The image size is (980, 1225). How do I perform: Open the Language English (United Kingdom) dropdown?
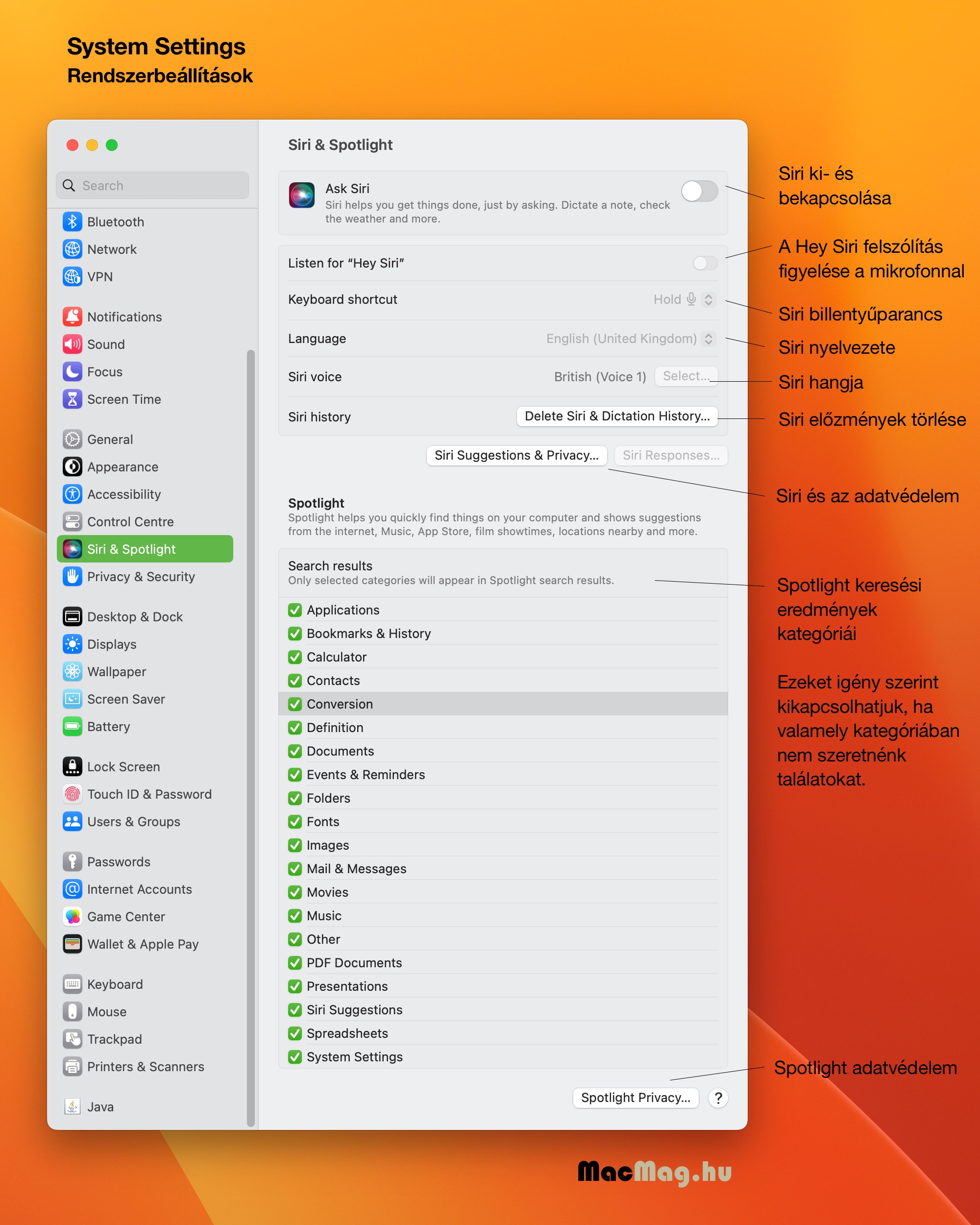631,339
